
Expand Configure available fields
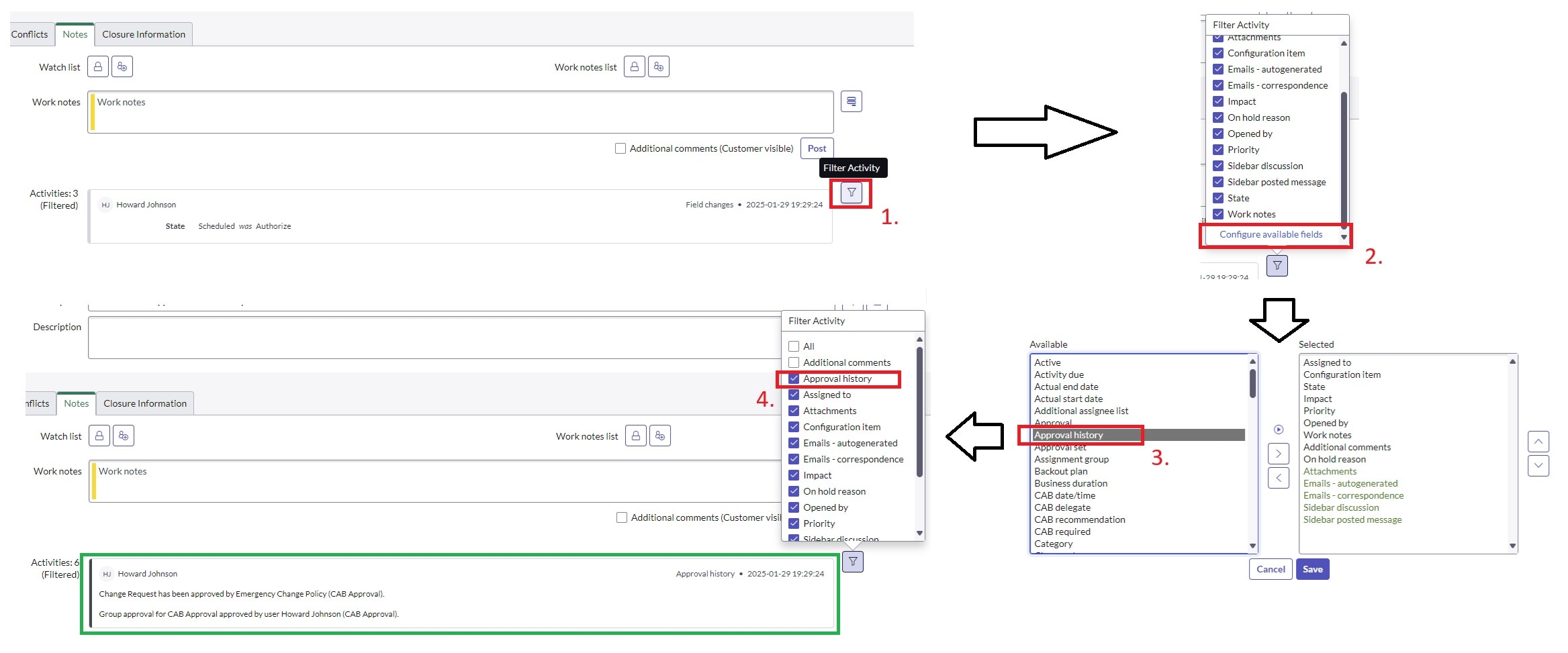pyautogui.click(x=1273, y=235)
